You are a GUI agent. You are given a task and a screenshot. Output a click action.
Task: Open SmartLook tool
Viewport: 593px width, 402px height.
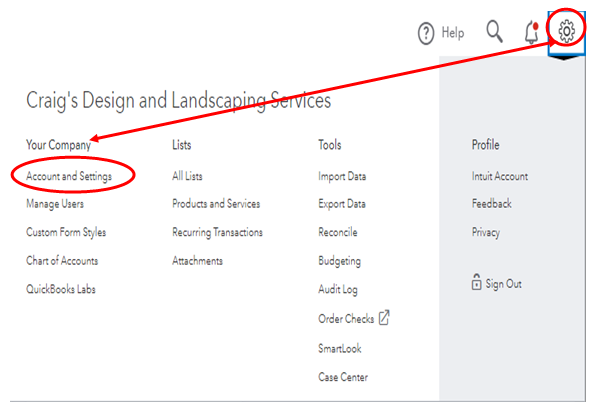(x=340, y=348)
